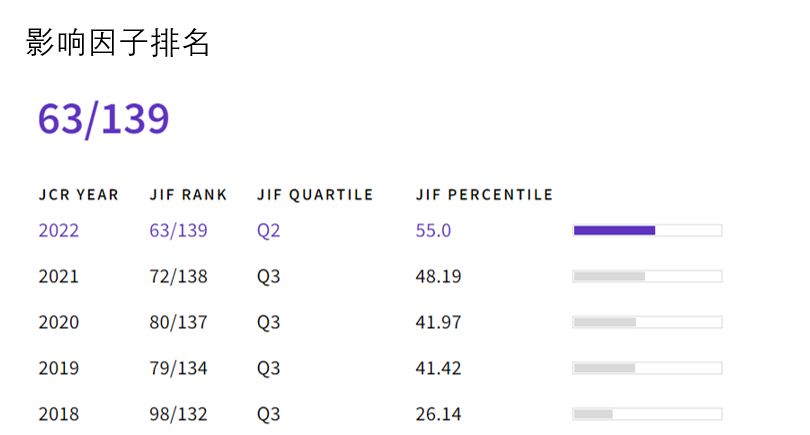This screenshot has width=810, height=435.
Task: Select the Q2 quartile for 2022
Action: click(x=269, y=231)
